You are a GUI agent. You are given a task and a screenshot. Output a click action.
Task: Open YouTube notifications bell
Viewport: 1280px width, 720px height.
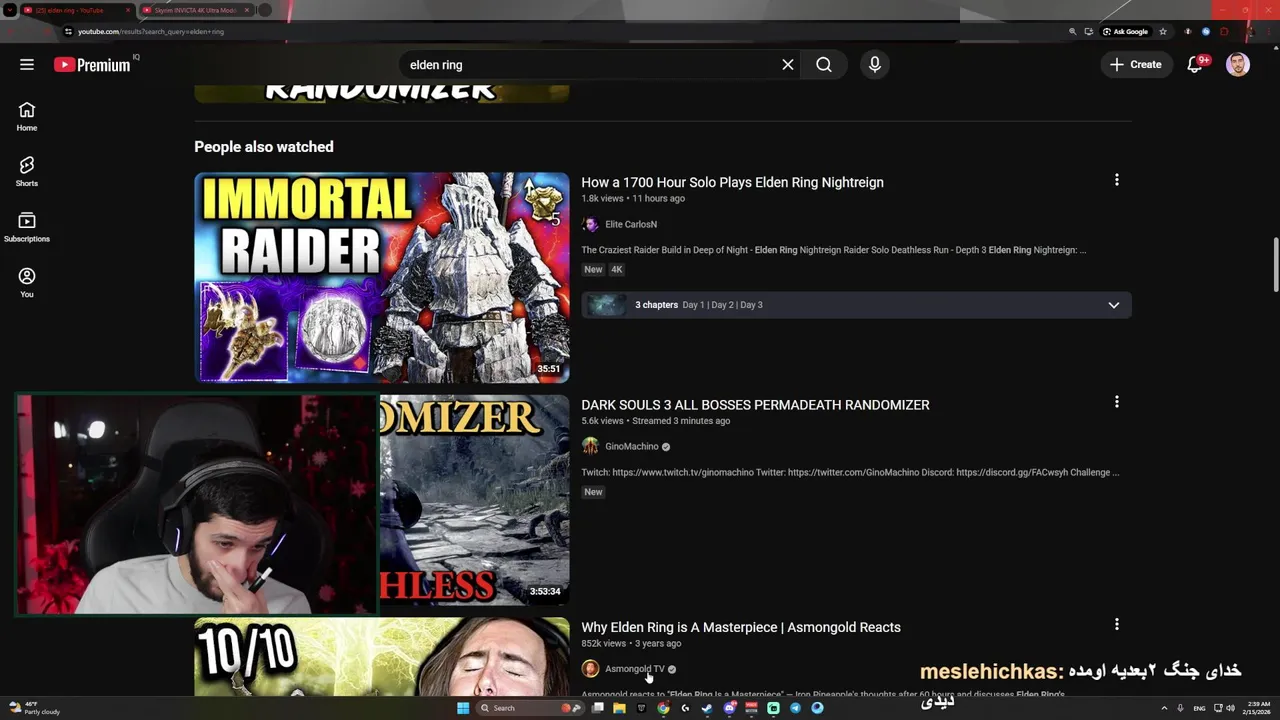1195,65
